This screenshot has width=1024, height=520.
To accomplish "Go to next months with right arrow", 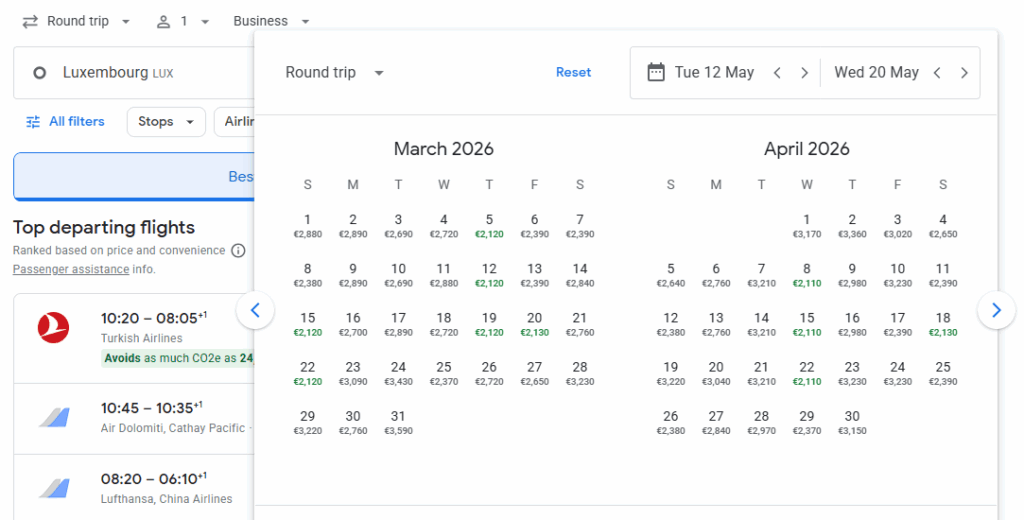I will (x=996, y=310).
